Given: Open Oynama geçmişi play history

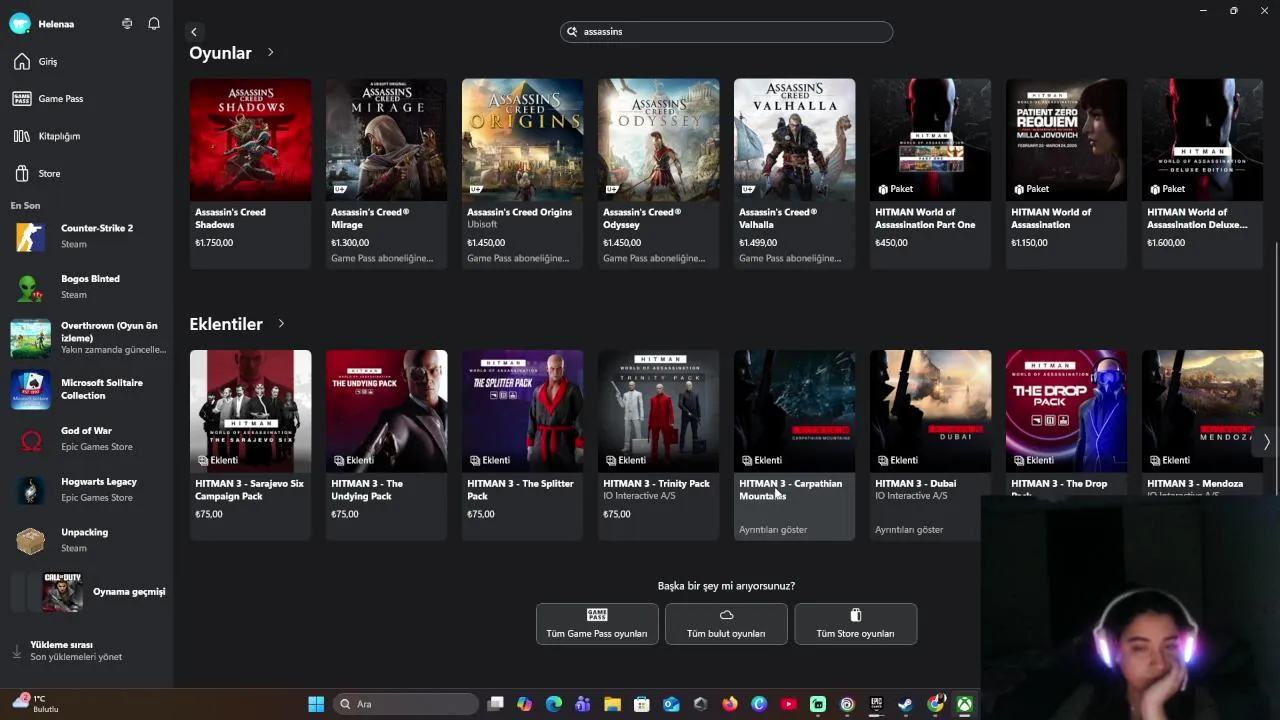Looking at the screenshot, I should coord(86,592).
